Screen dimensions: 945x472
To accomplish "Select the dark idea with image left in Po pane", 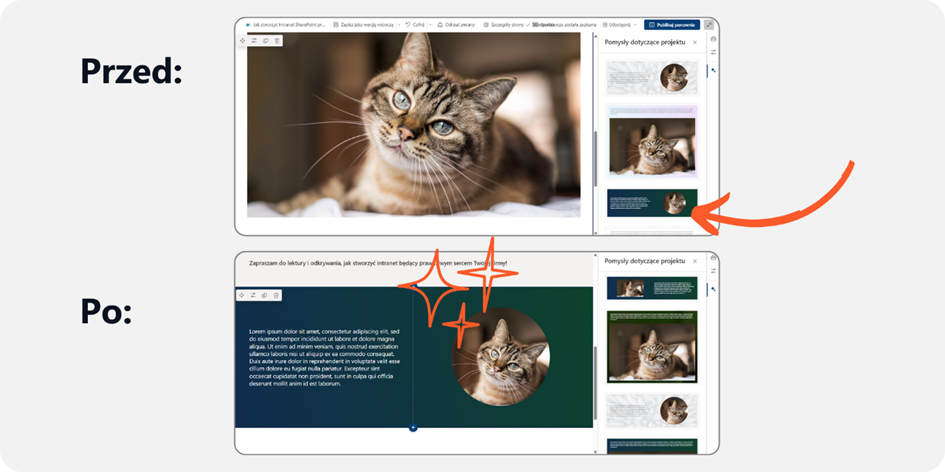I will click(x=651, y=288).
